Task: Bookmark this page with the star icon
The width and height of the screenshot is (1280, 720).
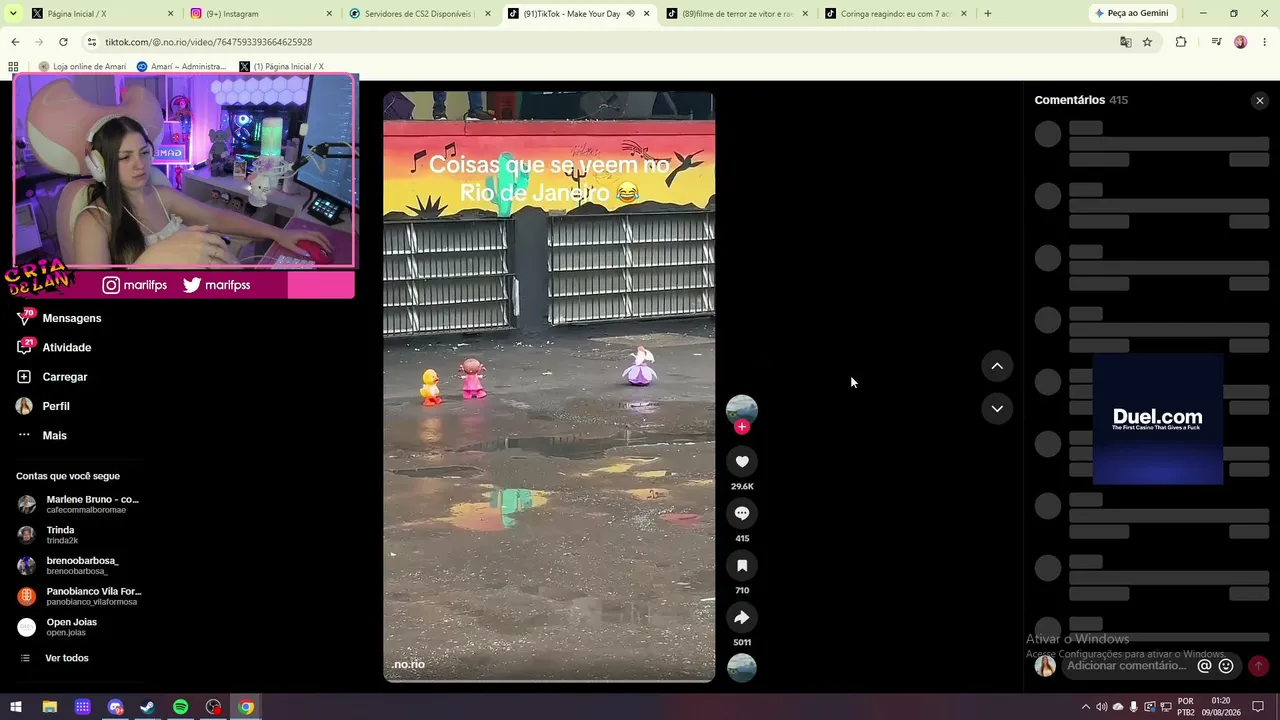Action: pyautogui.click(x=1147, y=42)
